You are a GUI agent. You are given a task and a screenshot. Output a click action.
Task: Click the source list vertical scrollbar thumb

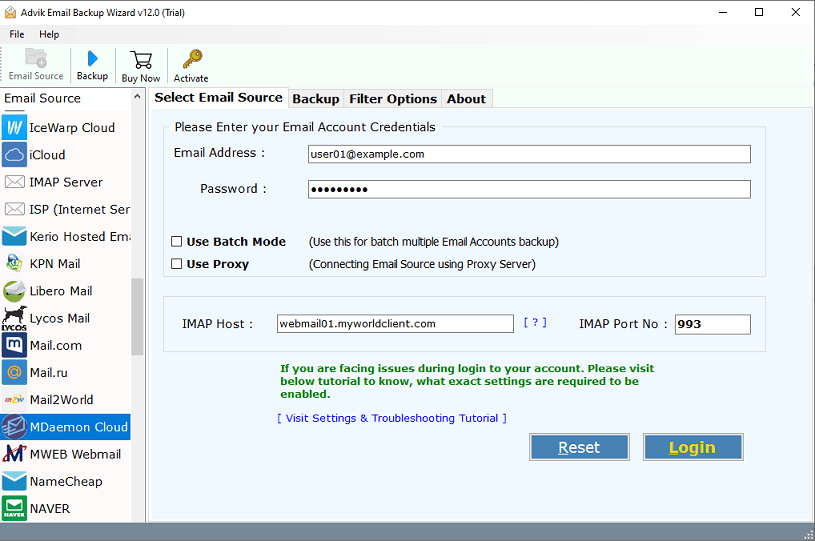point(137,317)
